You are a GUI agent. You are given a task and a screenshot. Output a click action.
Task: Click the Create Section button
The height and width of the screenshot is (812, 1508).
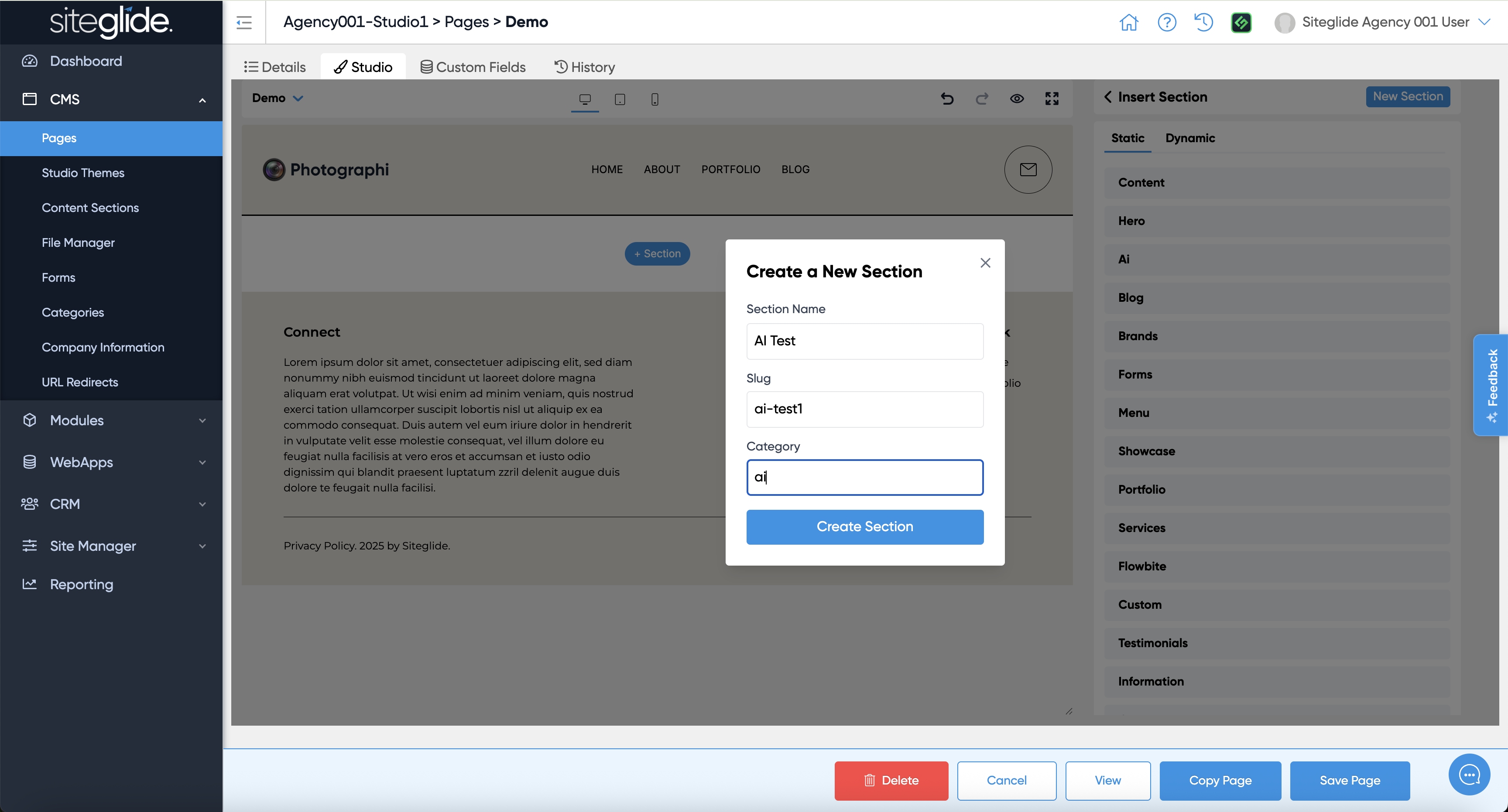click(864, 526)
